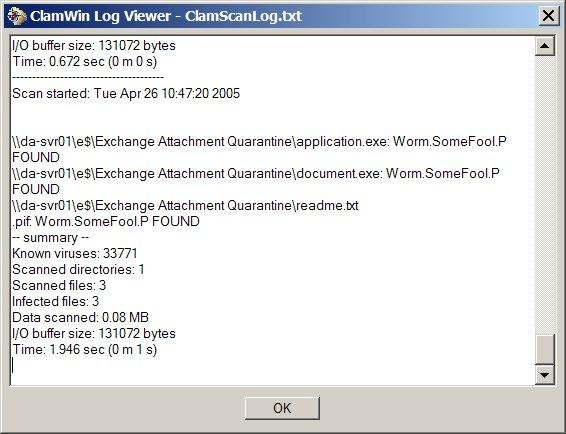Click the '.pif: Worm.SomeFool.P FOUND' line

point(106,221)
